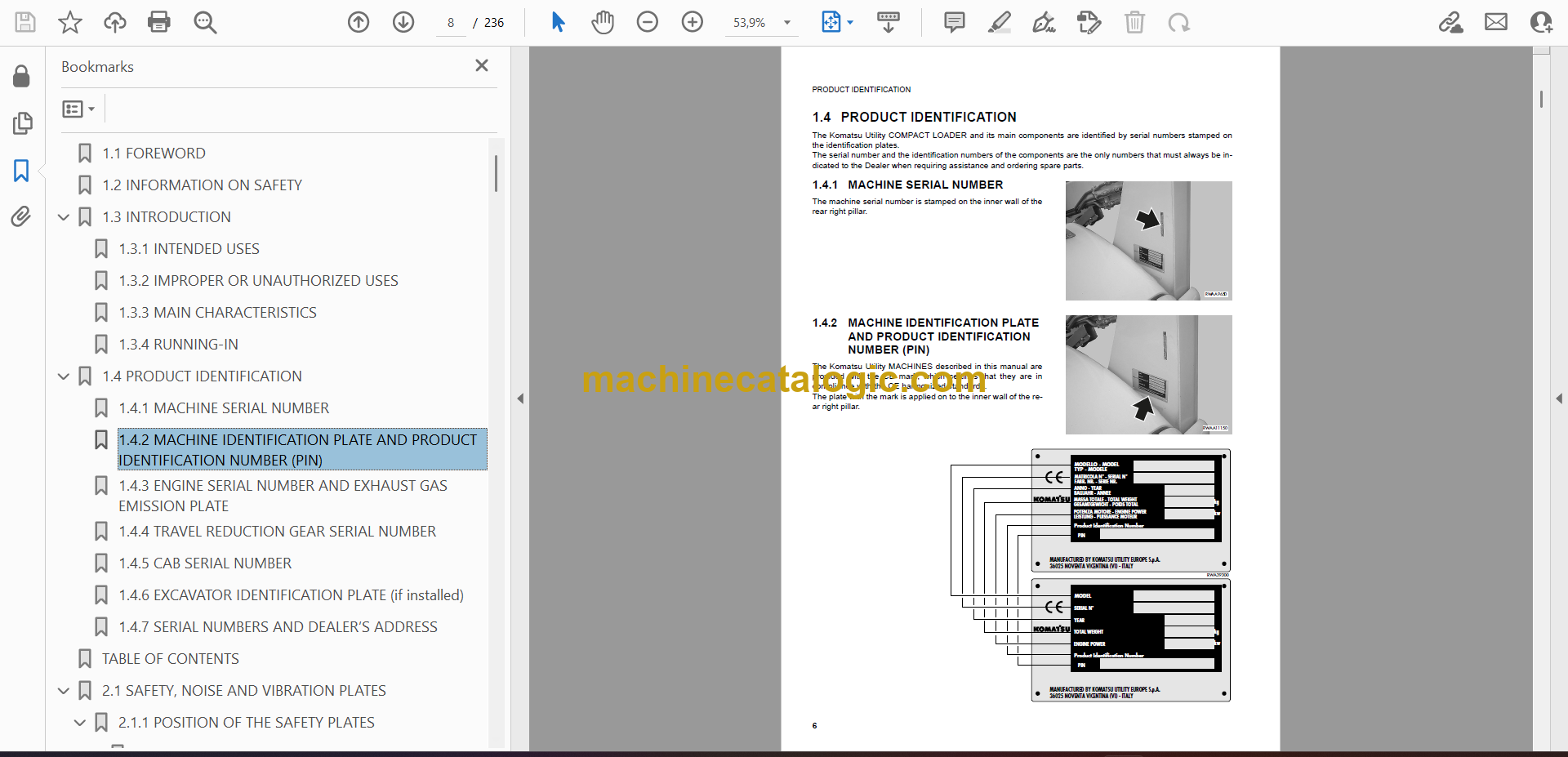Image resolution: width=1568 pixels, height=757 pixels.
Task: Go to next page arrow
Action: click(x=403, y=22)
